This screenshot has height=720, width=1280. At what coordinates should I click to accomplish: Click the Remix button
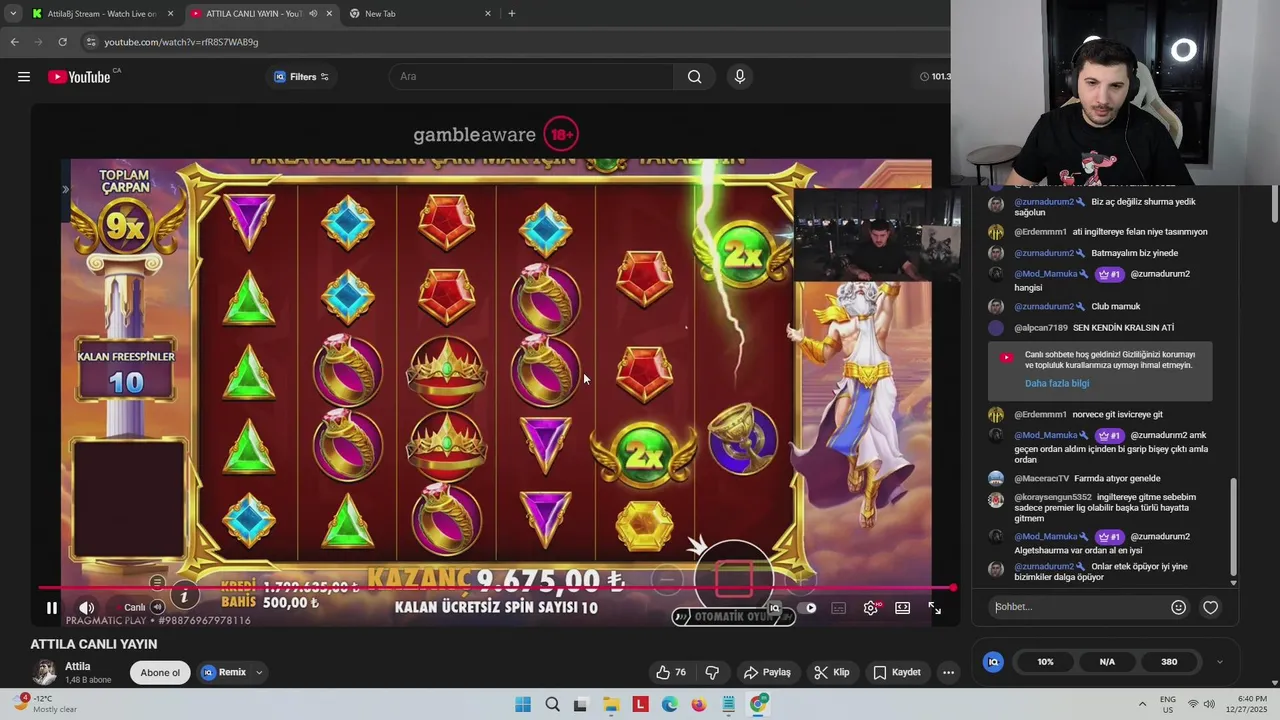coord(224,672)
